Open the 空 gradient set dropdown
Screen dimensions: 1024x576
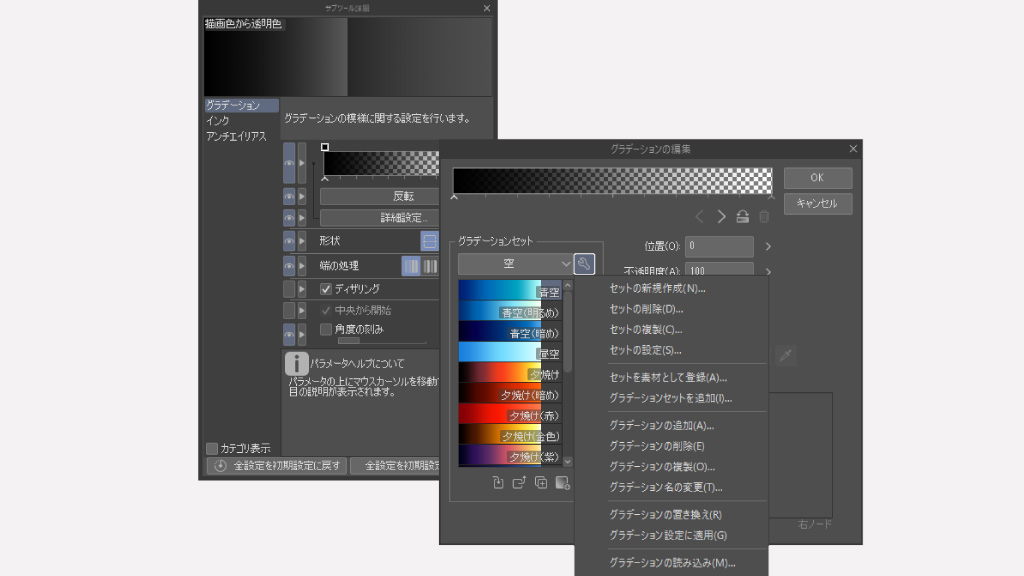[x=515, y=264]
